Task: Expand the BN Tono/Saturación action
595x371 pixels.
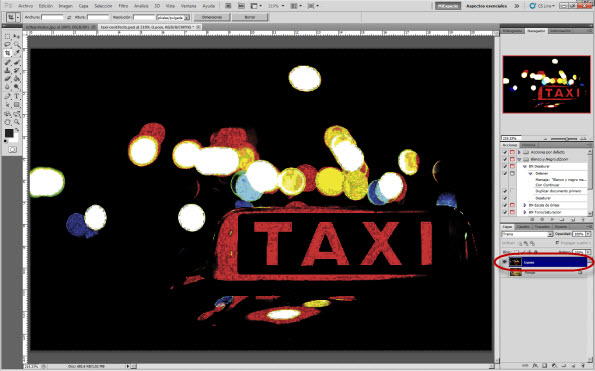Action: tap(525, 212)
